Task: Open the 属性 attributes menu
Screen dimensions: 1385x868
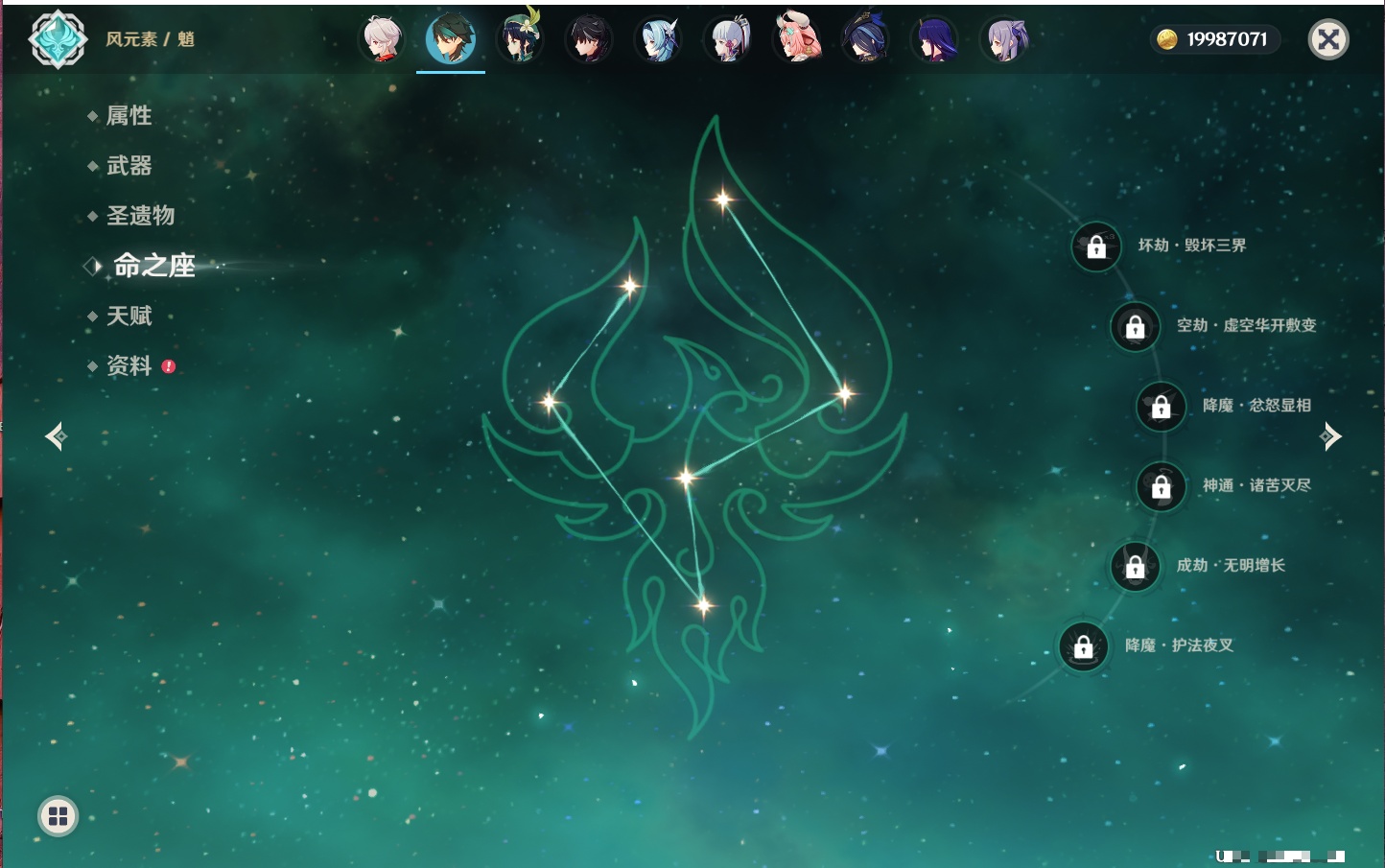Action: click(x=129, y=116)
